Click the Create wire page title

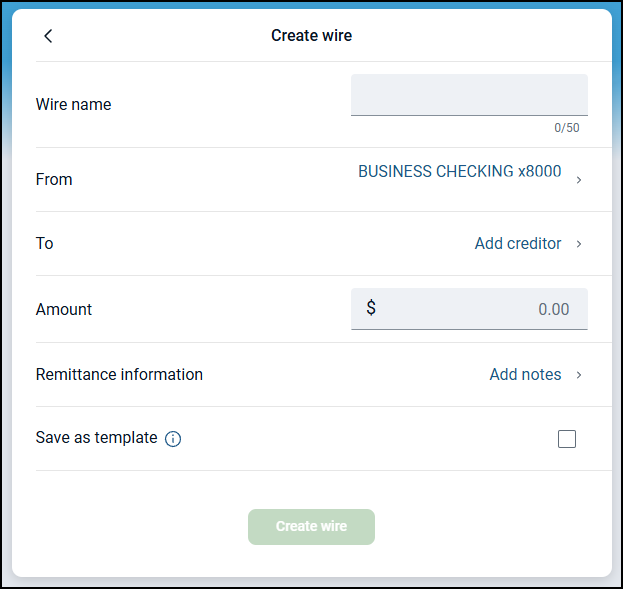pos(311,36)
